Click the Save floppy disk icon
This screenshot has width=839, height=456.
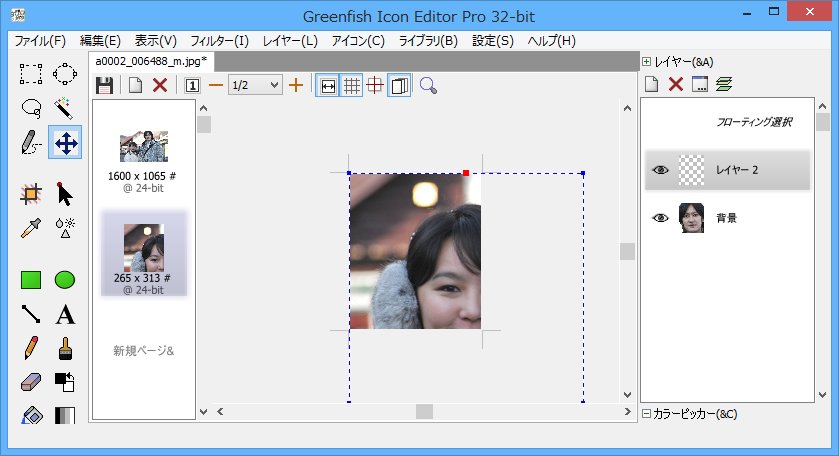104,86
